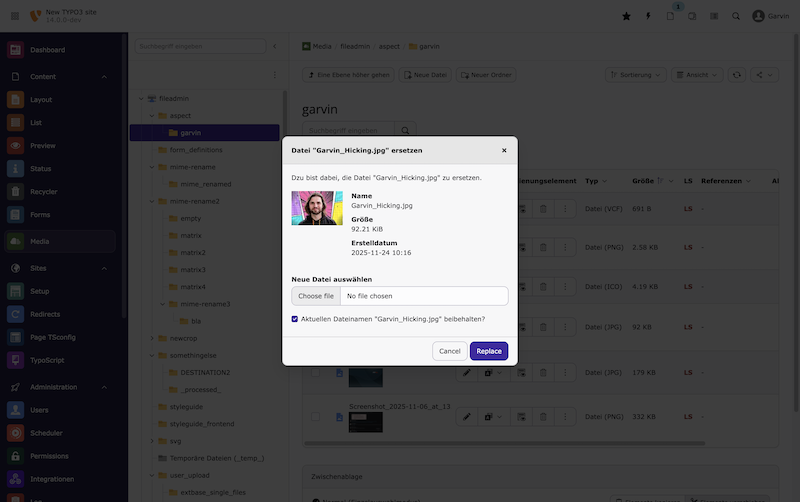Screen dimensions: 800x502
Task: Click the Garvin_Hicking.jpg preview thumbnail
Action: click(x=317, y=208)
